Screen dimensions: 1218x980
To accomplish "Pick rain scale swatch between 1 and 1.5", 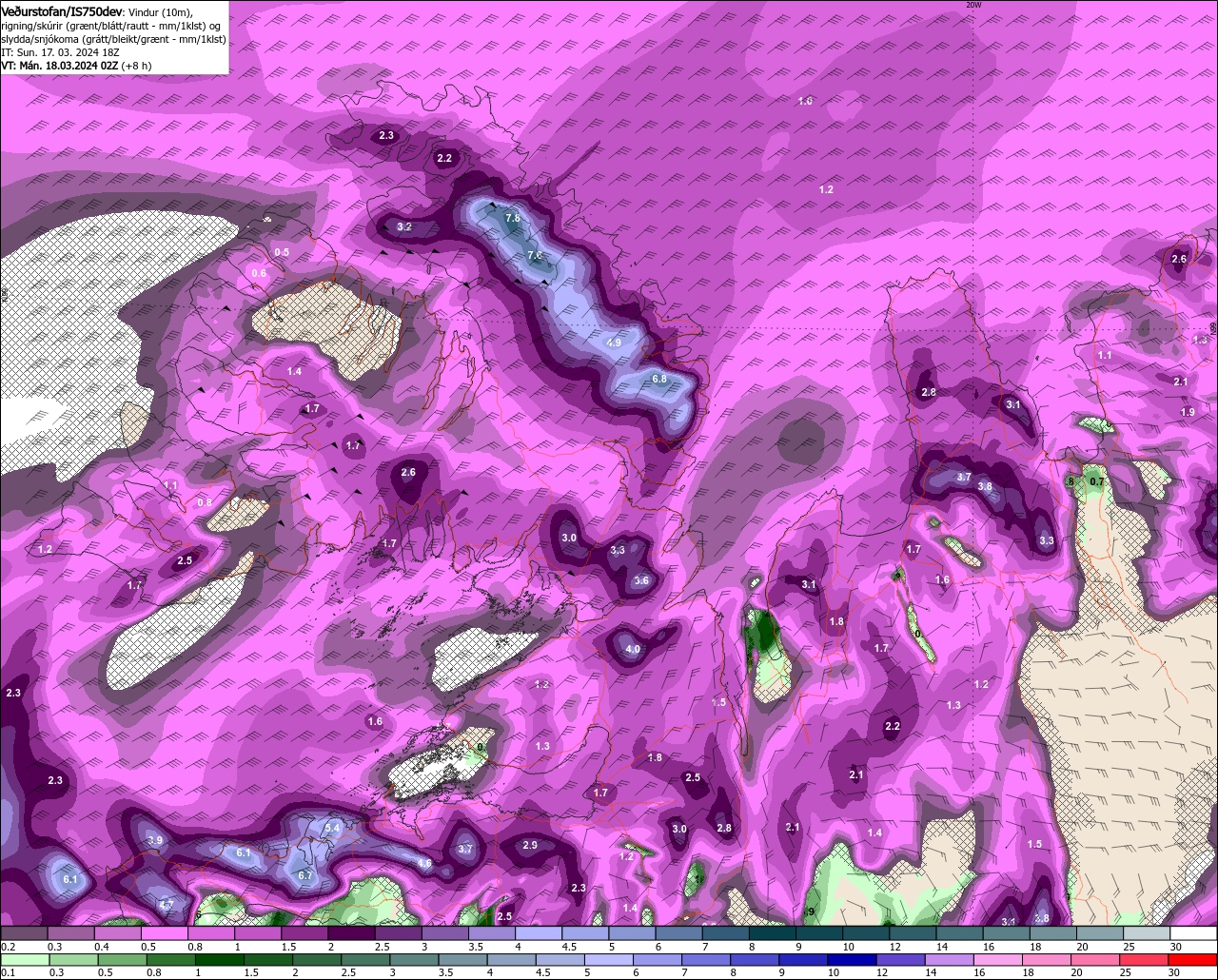I will click(x=221, y=959).
